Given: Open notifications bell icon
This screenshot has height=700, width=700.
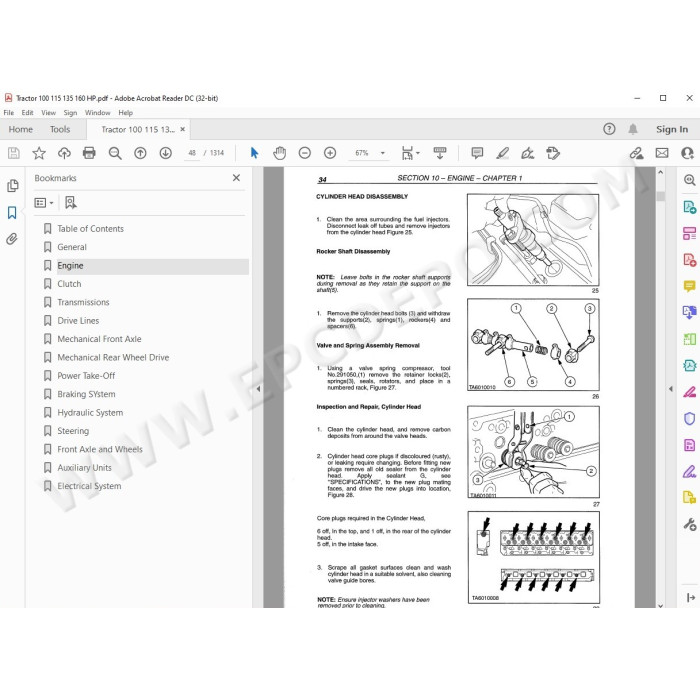Looking at the screenshot, I should [633, 129].
